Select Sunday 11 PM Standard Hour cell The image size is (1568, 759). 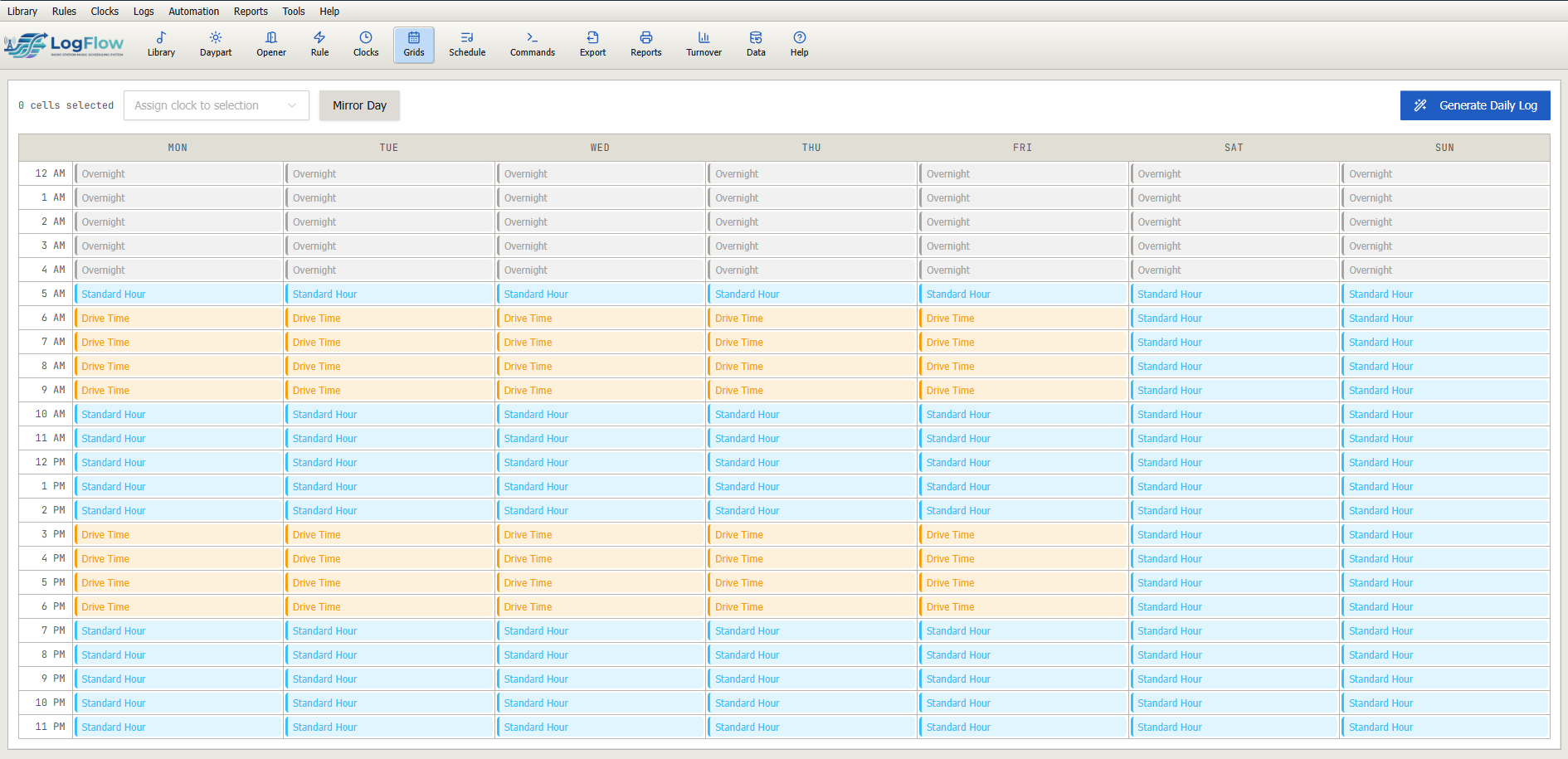click(1445, 727)
